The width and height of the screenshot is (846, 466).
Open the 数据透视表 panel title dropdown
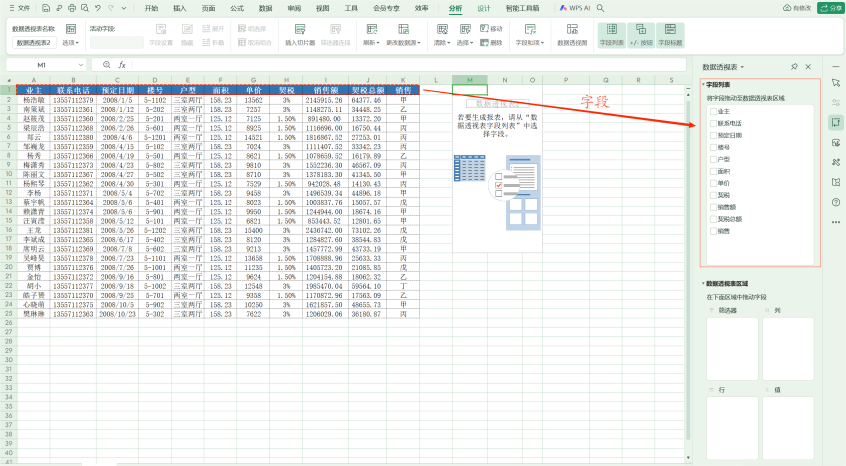pyautogui.click(x=741, y=66)
